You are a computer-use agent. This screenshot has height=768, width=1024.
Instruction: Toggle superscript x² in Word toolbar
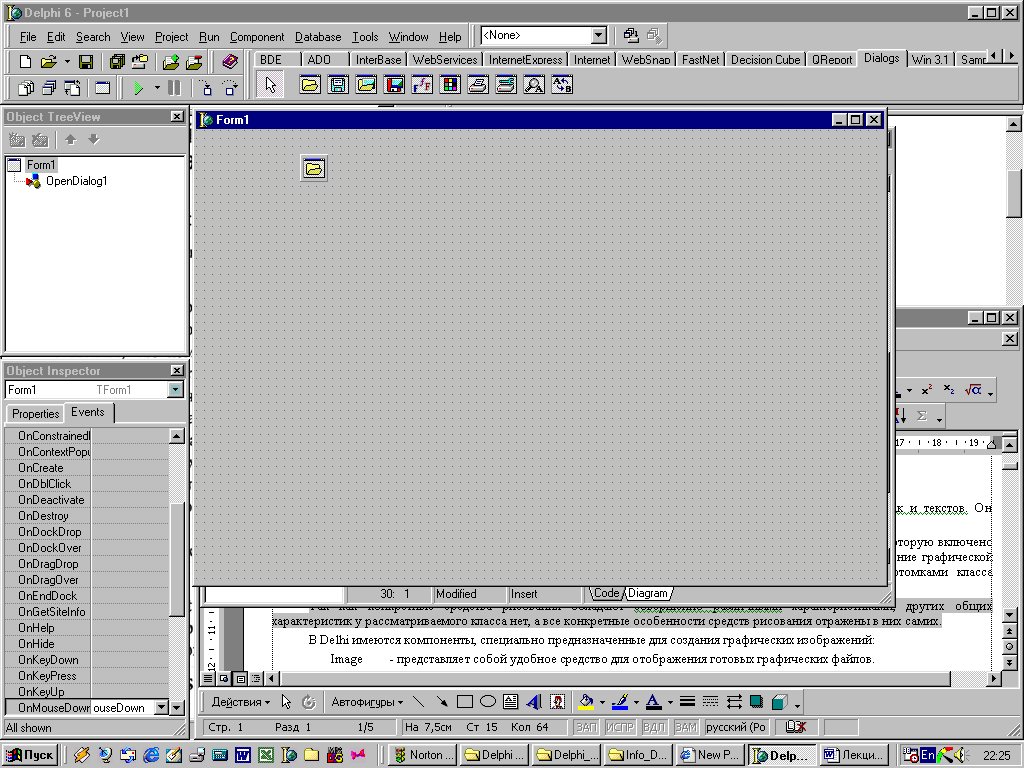[927, 390]
